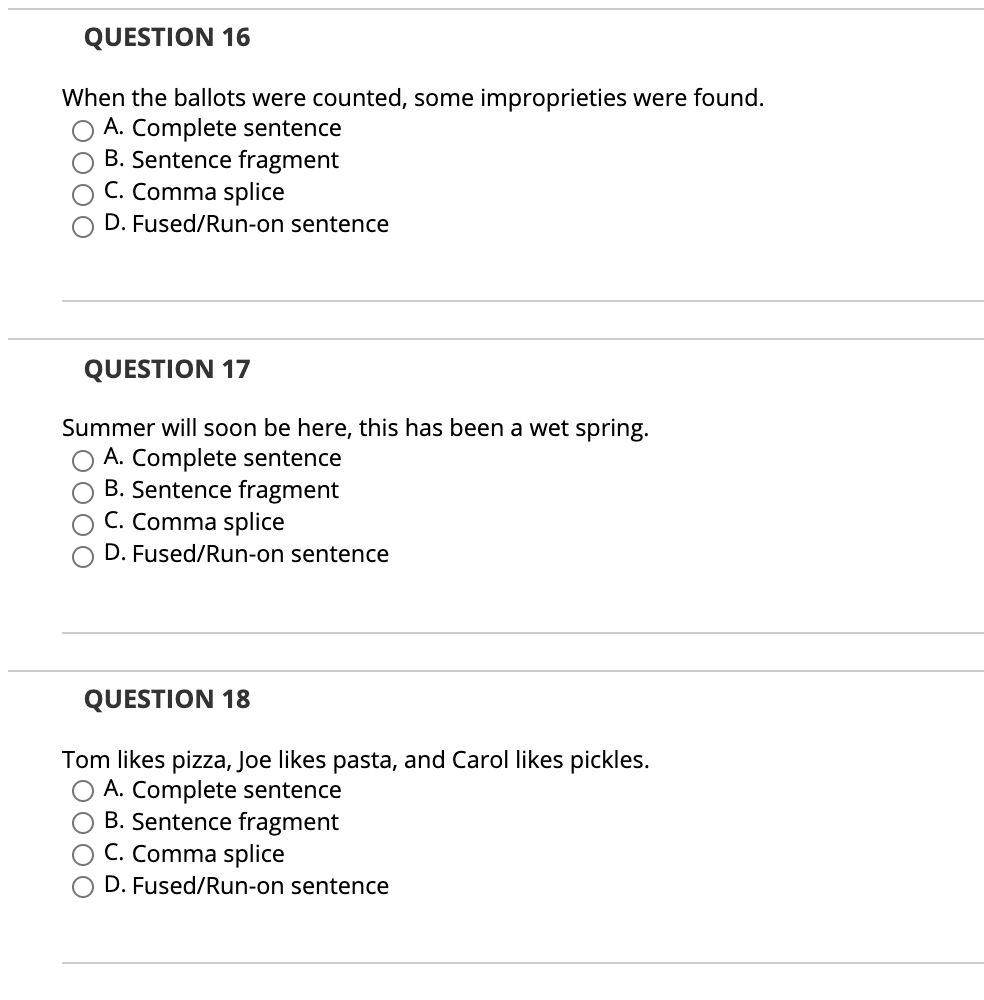Click the QUESTION 17 heading
Image resolution: width=984 pixels, height=1000 pixels.
coord(167,369)
